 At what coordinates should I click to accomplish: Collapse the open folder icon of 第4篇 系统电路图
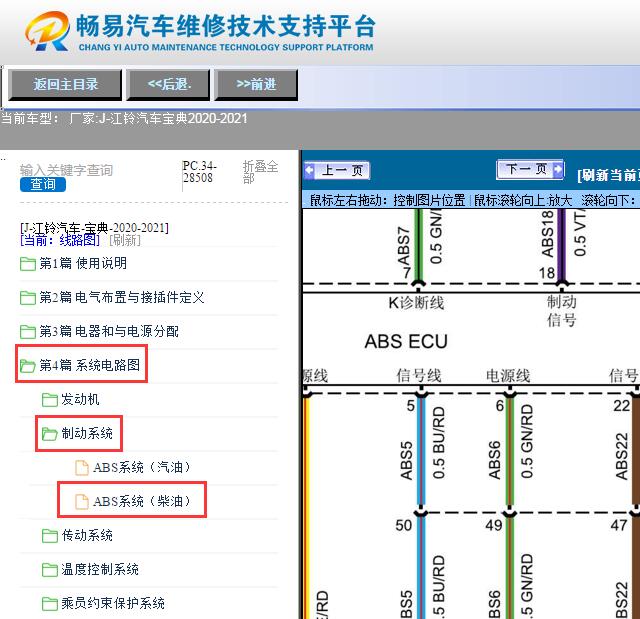pyautogui.click(x=28, y=365)
